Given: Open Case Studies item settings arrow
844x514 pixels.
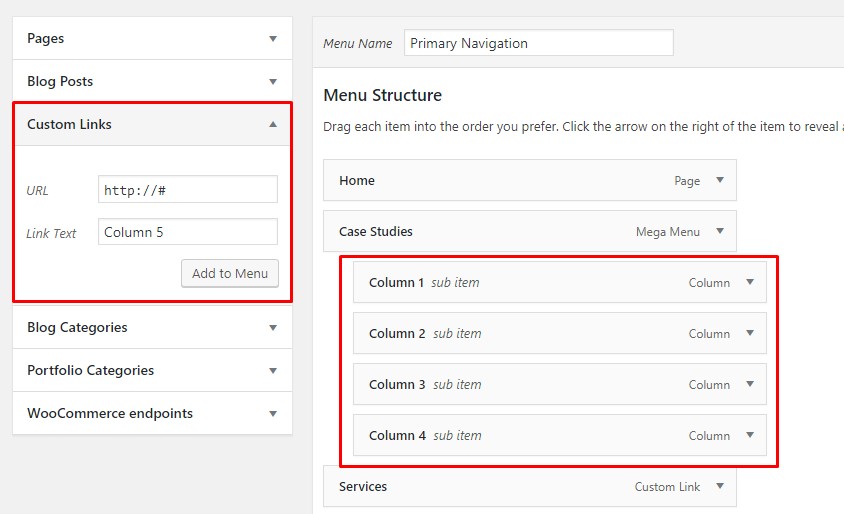Looking at the screenshot, I should 719,232.
